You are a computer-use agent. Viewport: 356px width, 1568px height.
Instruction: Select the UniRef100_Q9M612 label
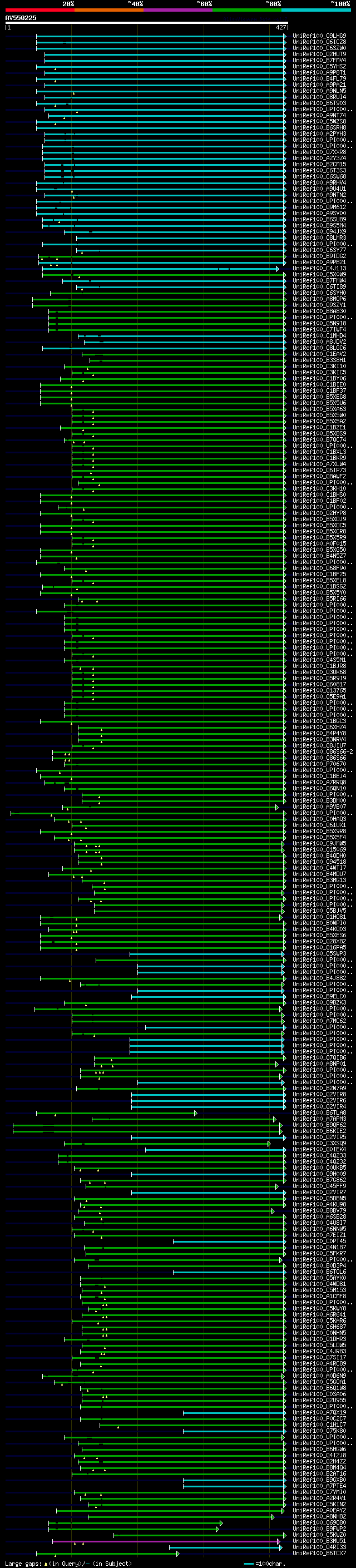pos(319,207)
